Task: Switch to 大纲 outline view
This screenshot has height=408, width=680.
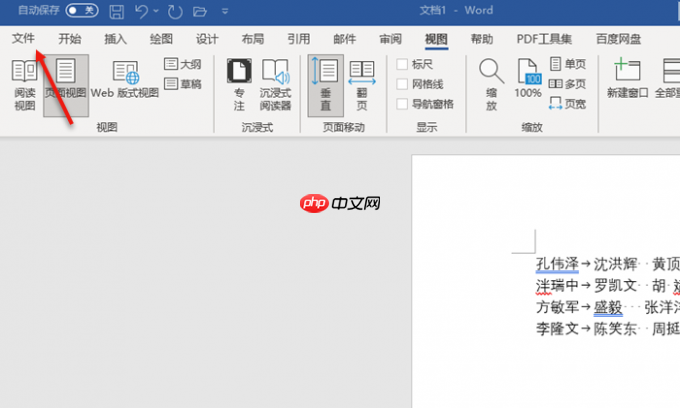Action: 183,64
